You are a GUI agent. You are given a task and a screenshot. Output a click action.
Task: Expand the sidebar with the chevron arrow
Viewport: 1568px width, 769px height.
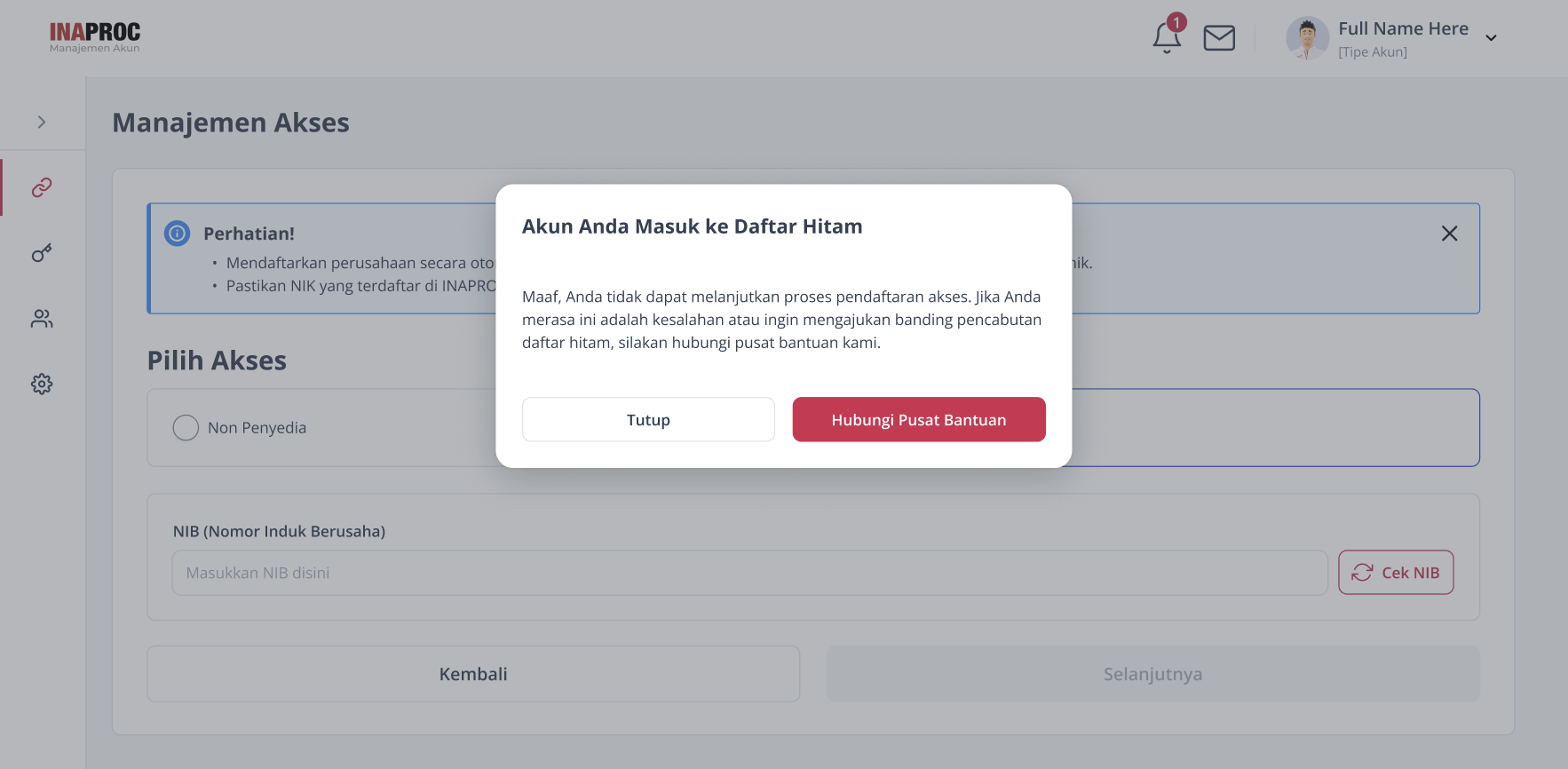click(42, 123)
